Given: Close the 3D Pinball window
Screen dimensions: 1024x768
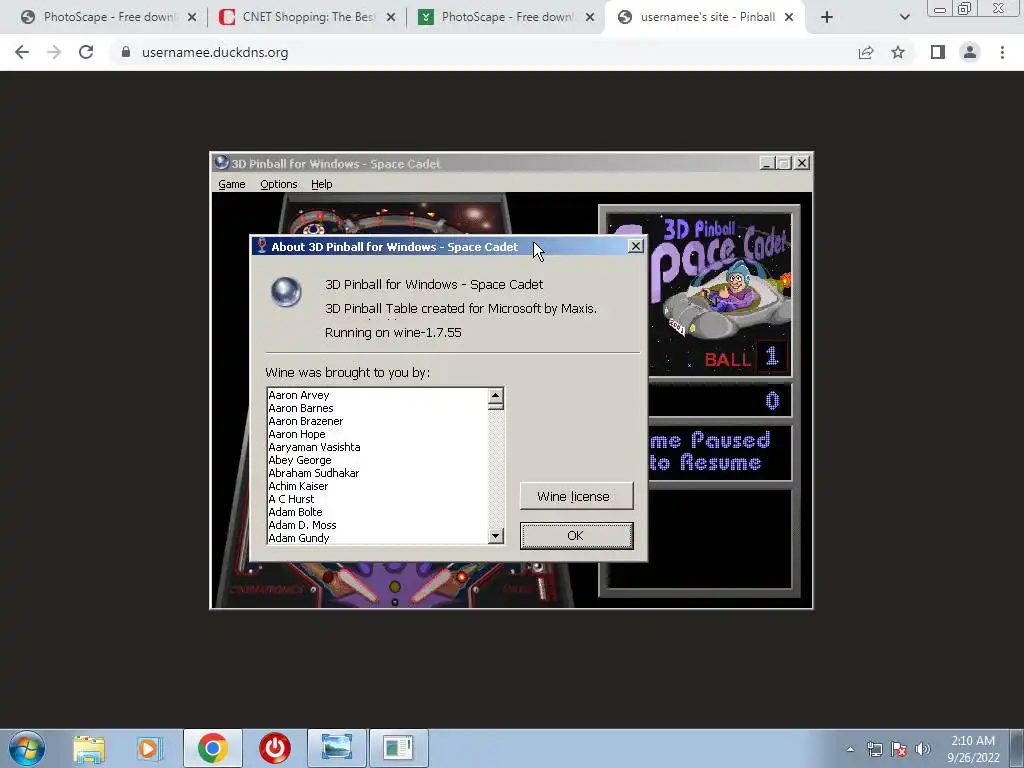Looking at the screenshot, I should [802, 163].
